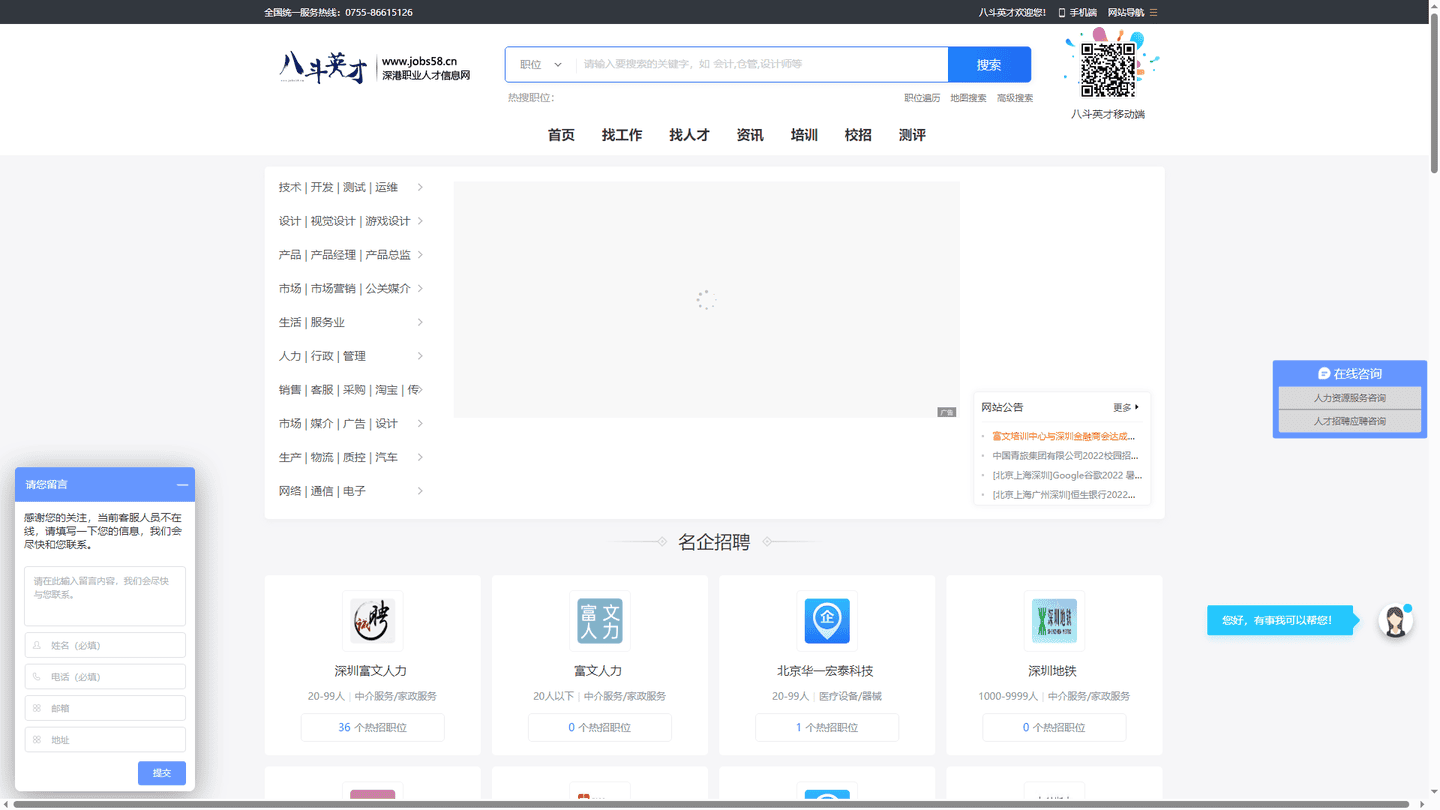The height and width of the screenshot is (810, 1440).
Task: Focus the 地址 field
Action: point(105,740)
